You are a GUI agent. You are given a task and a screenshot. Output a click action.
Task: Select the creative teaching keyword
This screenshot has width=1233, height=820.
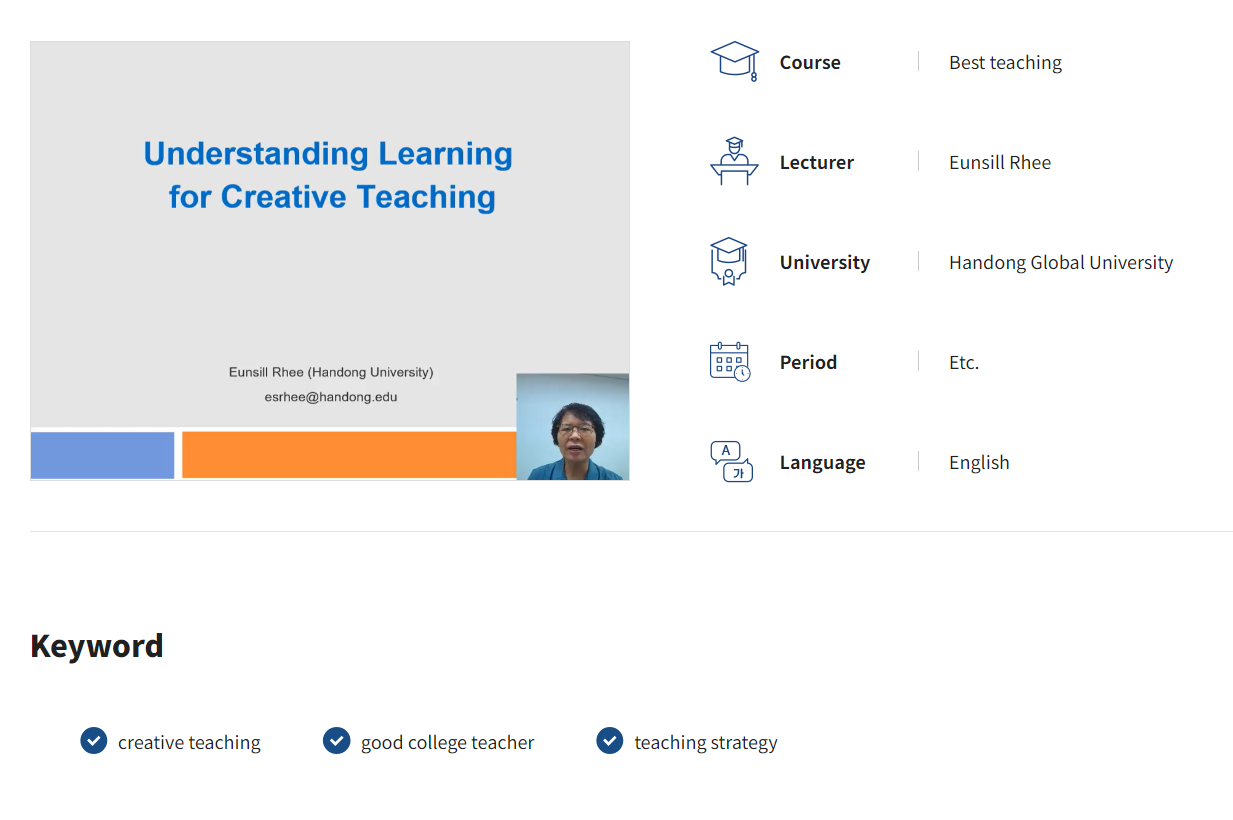click(x=189, y=742)
